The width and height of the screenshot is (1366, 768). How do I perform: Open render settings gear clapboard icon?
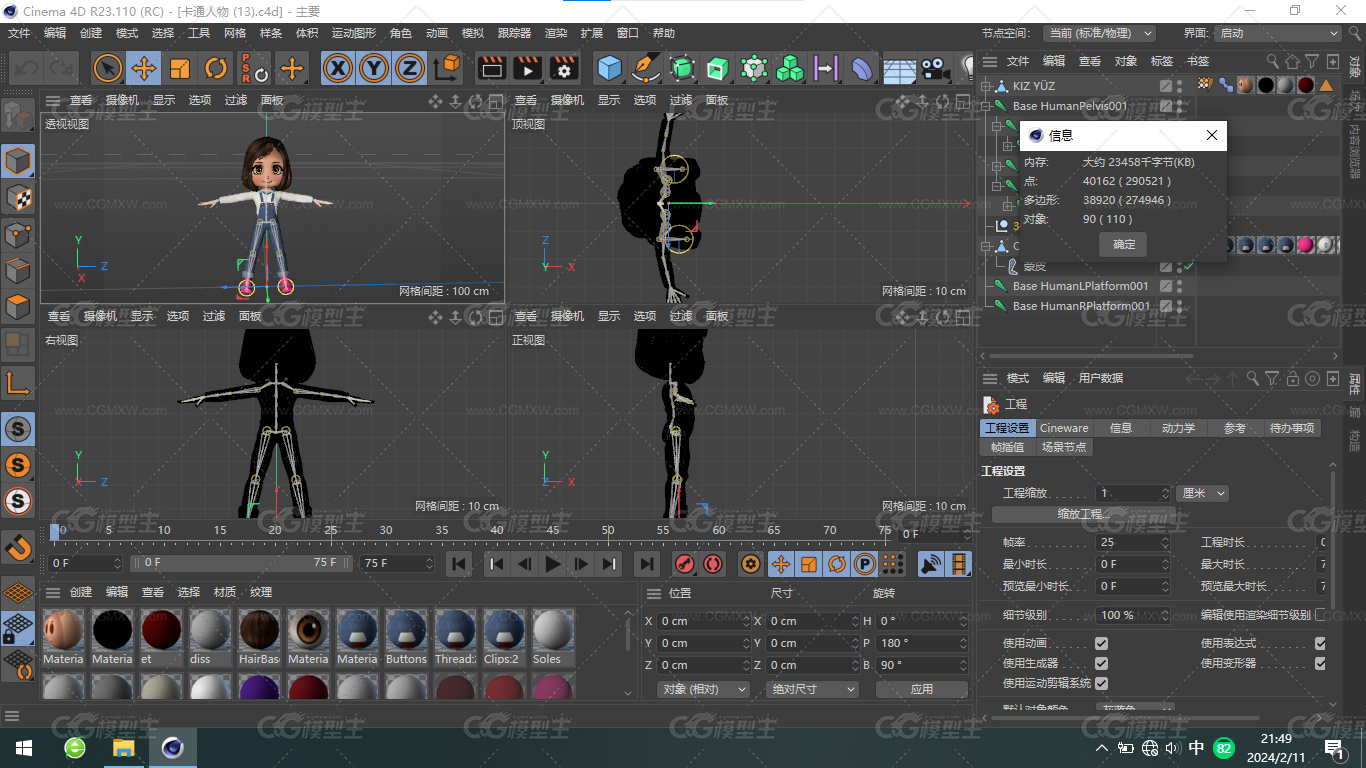point(564,68)
